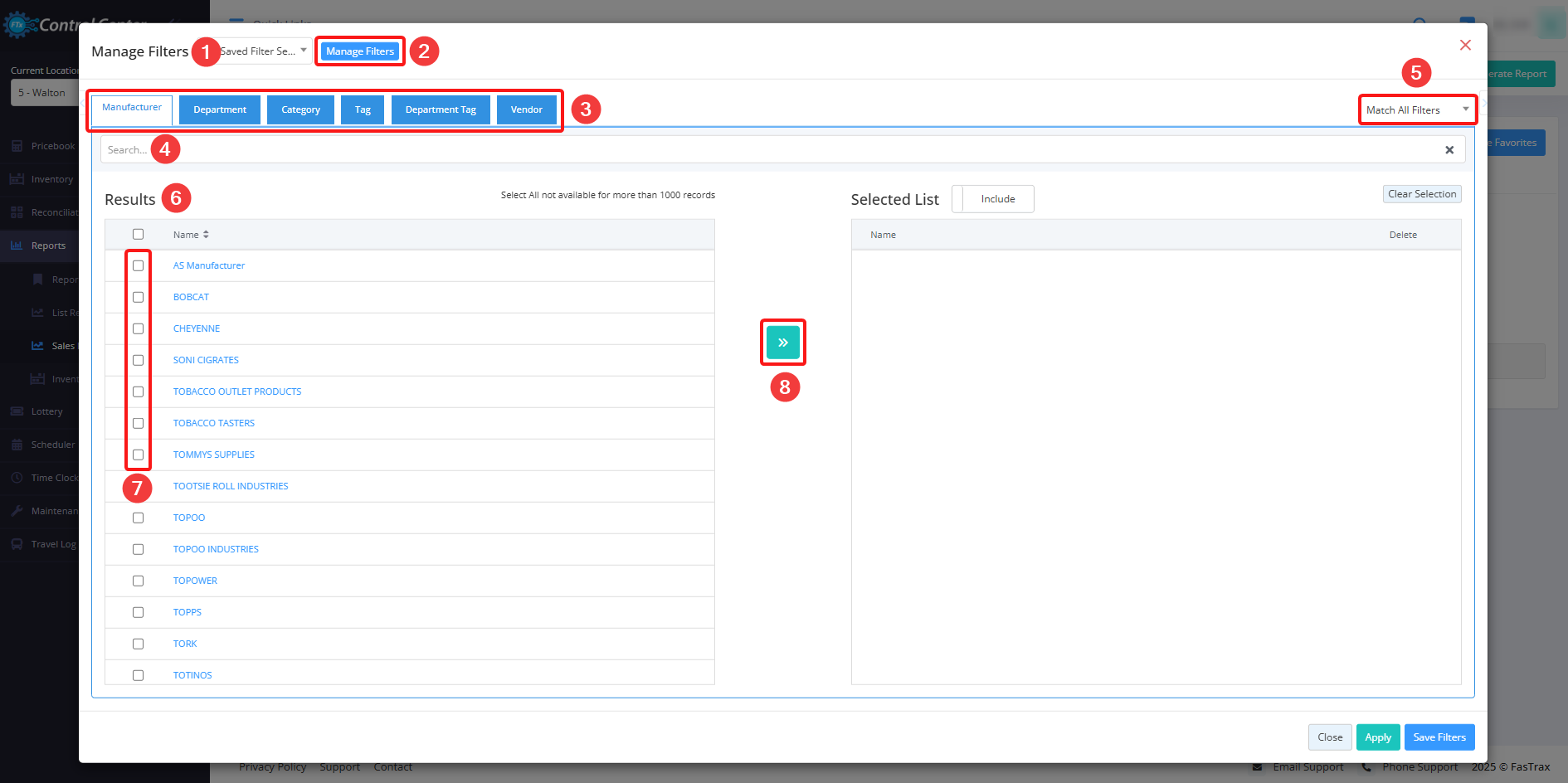Check the SONI CIGRATES checkbox
The image size is (1568, 783).
139,361
